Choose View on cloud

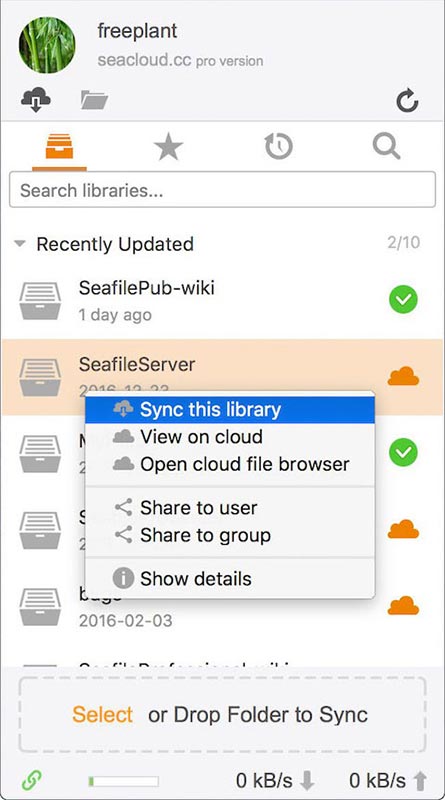(x=230, y=437)
